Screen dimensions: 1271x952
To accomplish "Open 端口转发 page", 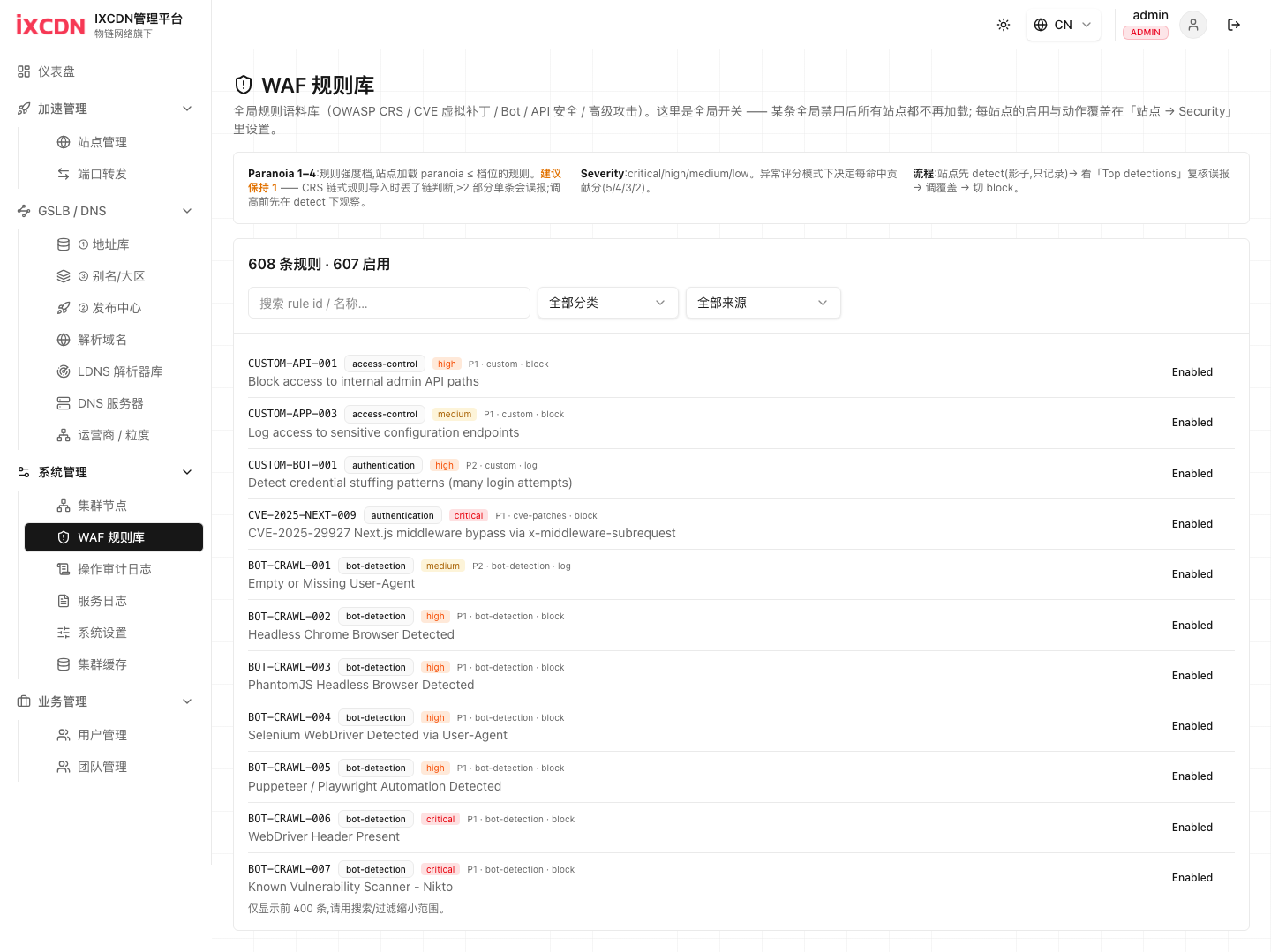I will 113,174.
